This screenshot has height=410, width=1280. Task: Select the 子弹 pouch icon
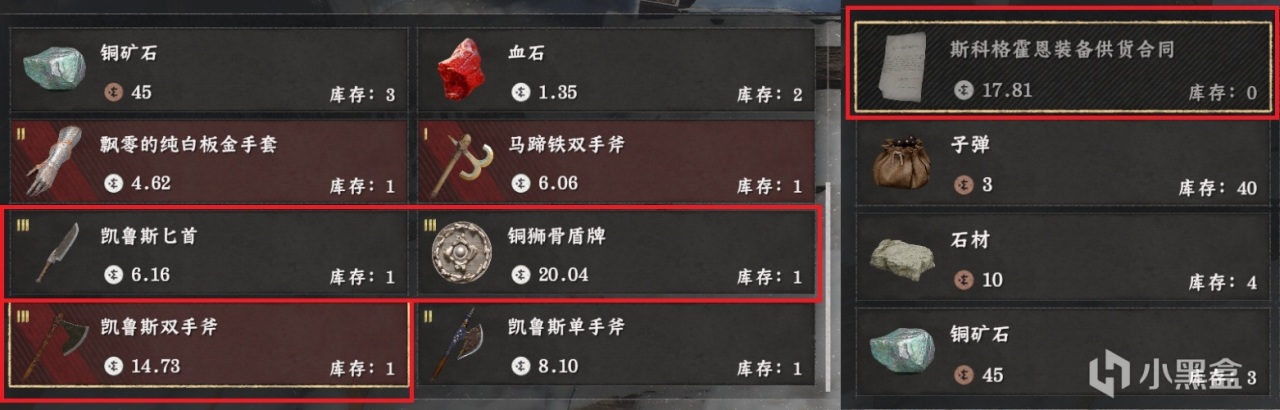point(902,164)
